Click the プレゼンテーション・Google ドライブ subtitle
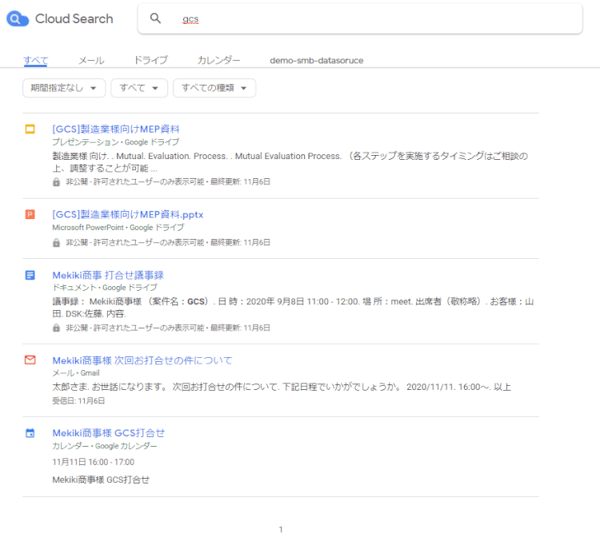Image resolution: width=600 pixels, height=549 pixels. pyautogui.click(x=116, y=142)
